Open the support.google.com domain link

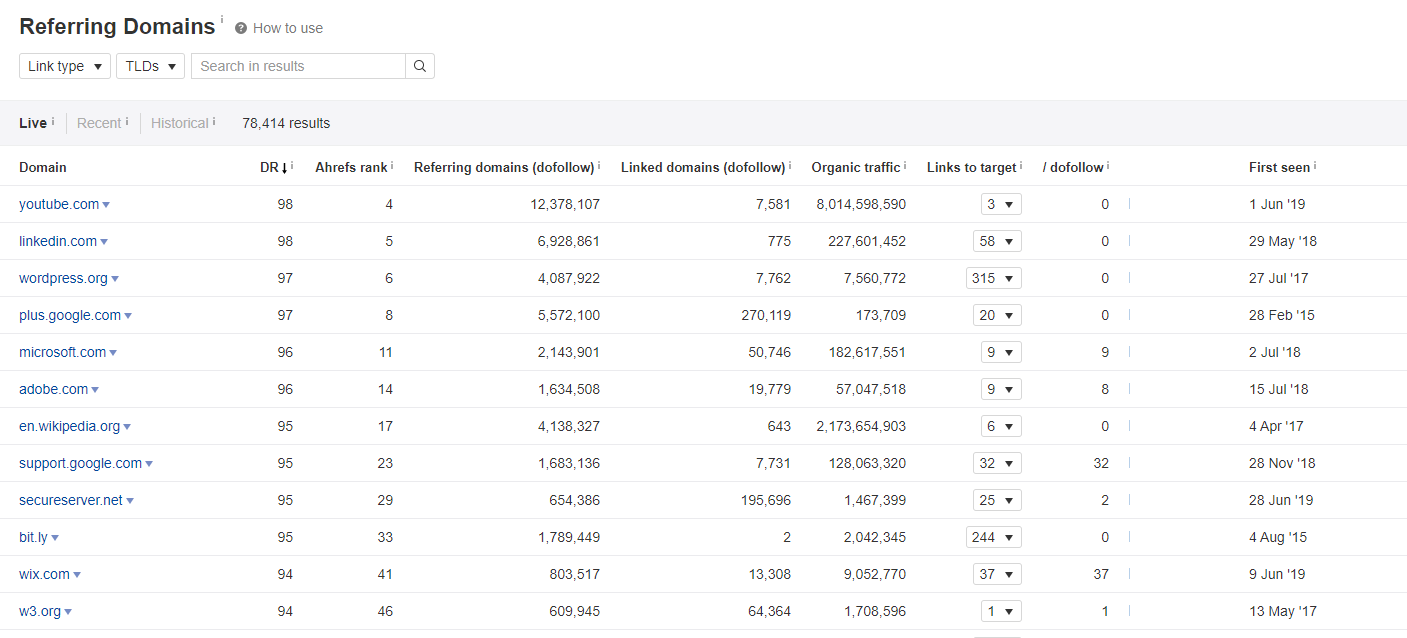pos(80,463)
